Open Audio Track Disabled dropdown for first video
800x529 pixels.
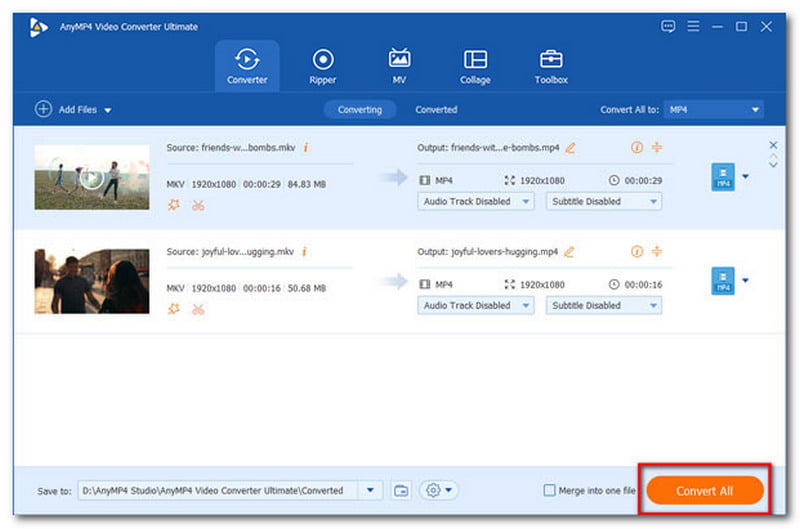pyautogui.click(x=477, y=201)
